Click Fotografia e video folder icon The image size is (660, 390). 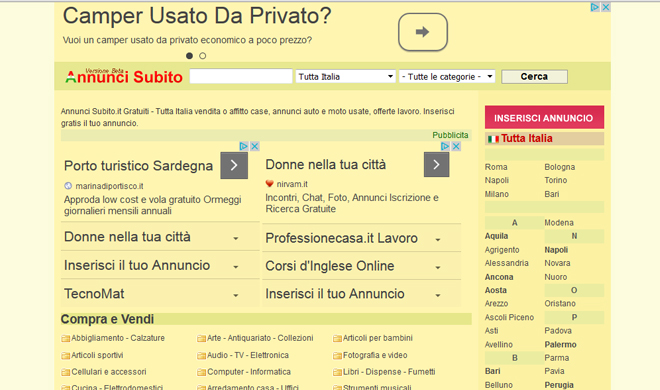tap(337, 356)
